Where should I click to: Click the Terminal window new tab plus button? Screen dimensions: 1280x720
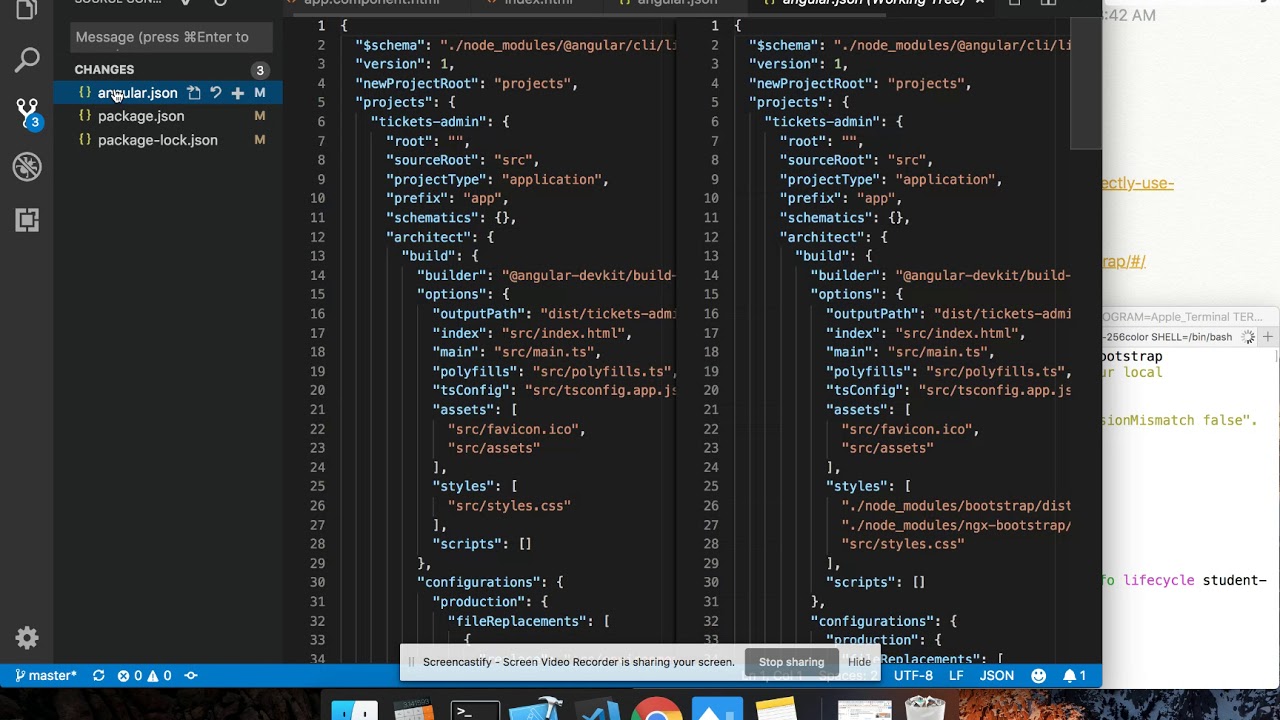click(1268, 337)
